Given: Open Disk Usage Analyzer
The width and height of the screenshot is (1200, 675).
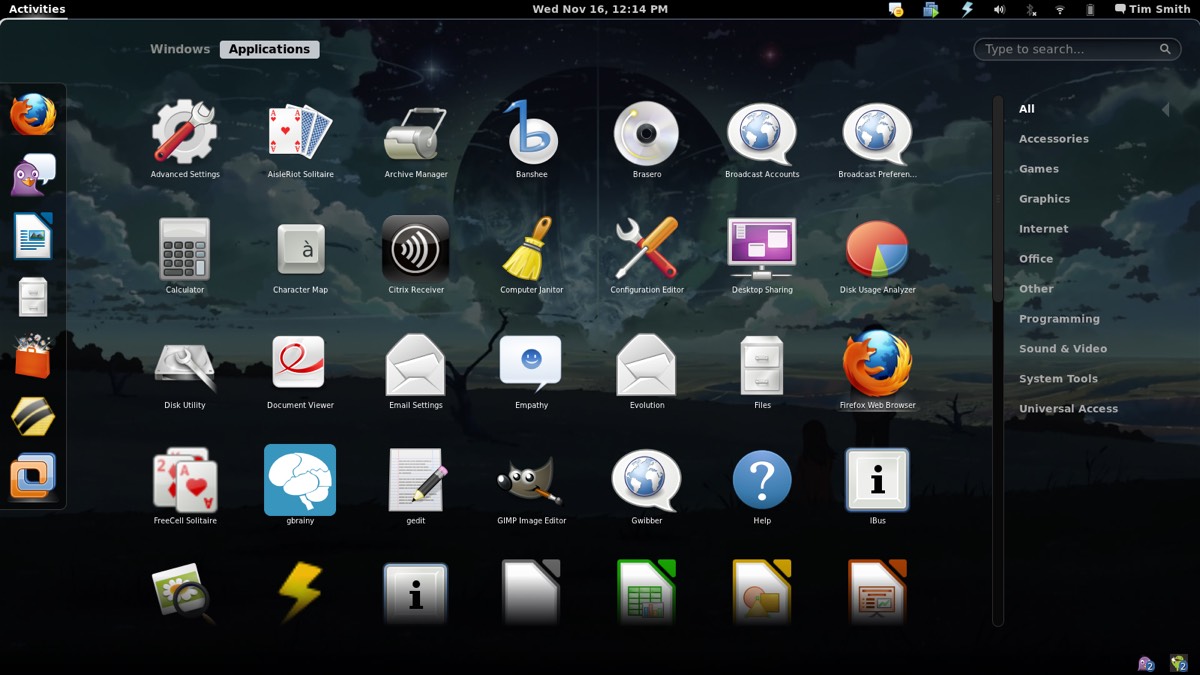Looking at the screenshot, I should (877, 250).
